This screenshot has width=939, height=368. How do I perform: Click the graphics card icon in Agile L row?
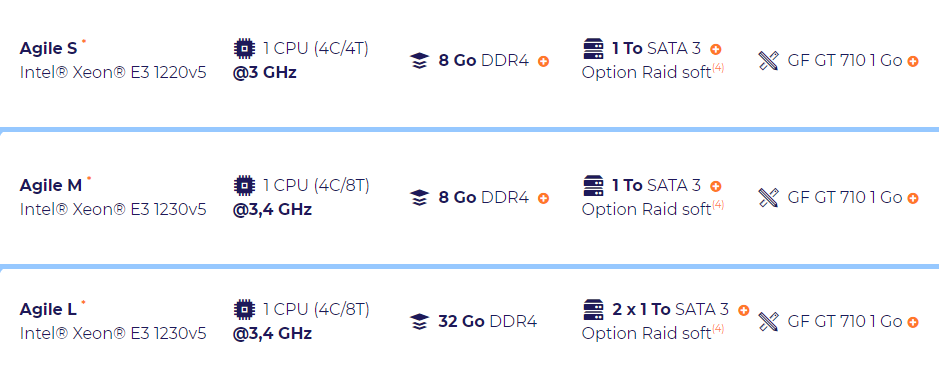point(768,322)
